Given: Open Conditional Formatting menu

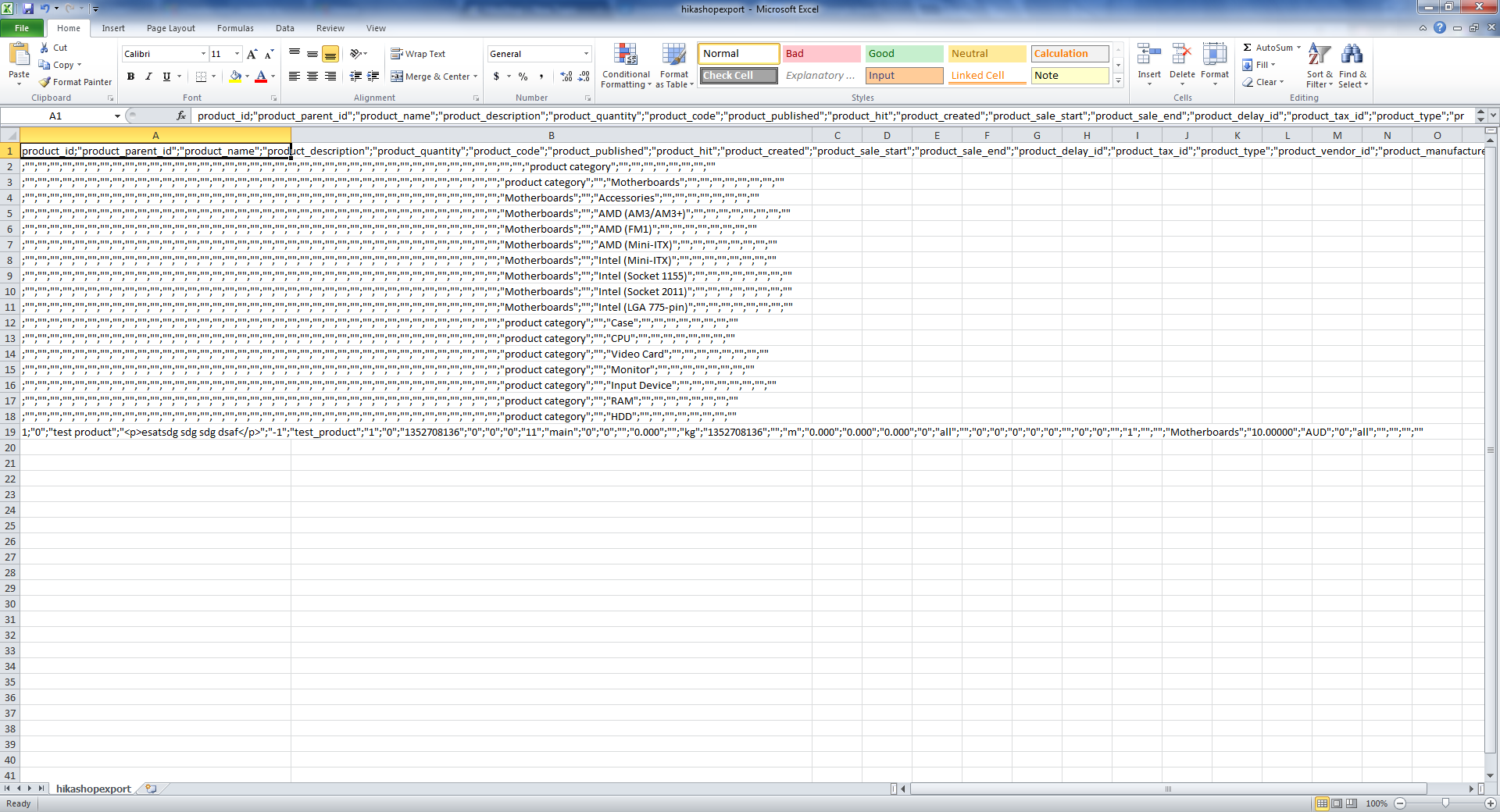Looking at the screenshot, I should (626, 66).
